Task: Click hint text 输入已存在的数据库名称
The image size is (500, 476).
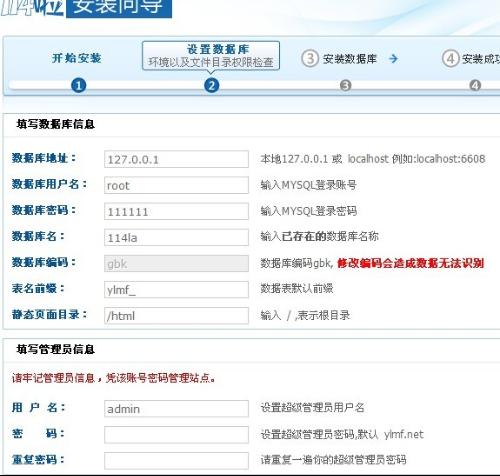Action: coord(319,237)
